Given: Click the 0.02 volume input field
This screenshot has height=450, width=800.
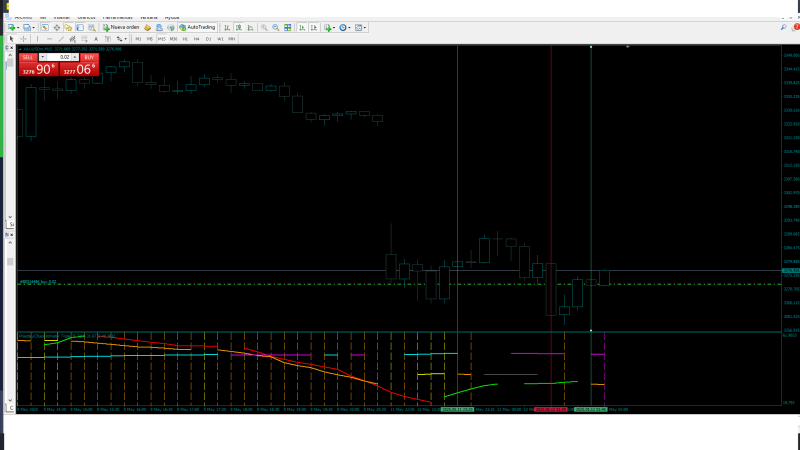Looking at the screenshot, I should [59, 57].
